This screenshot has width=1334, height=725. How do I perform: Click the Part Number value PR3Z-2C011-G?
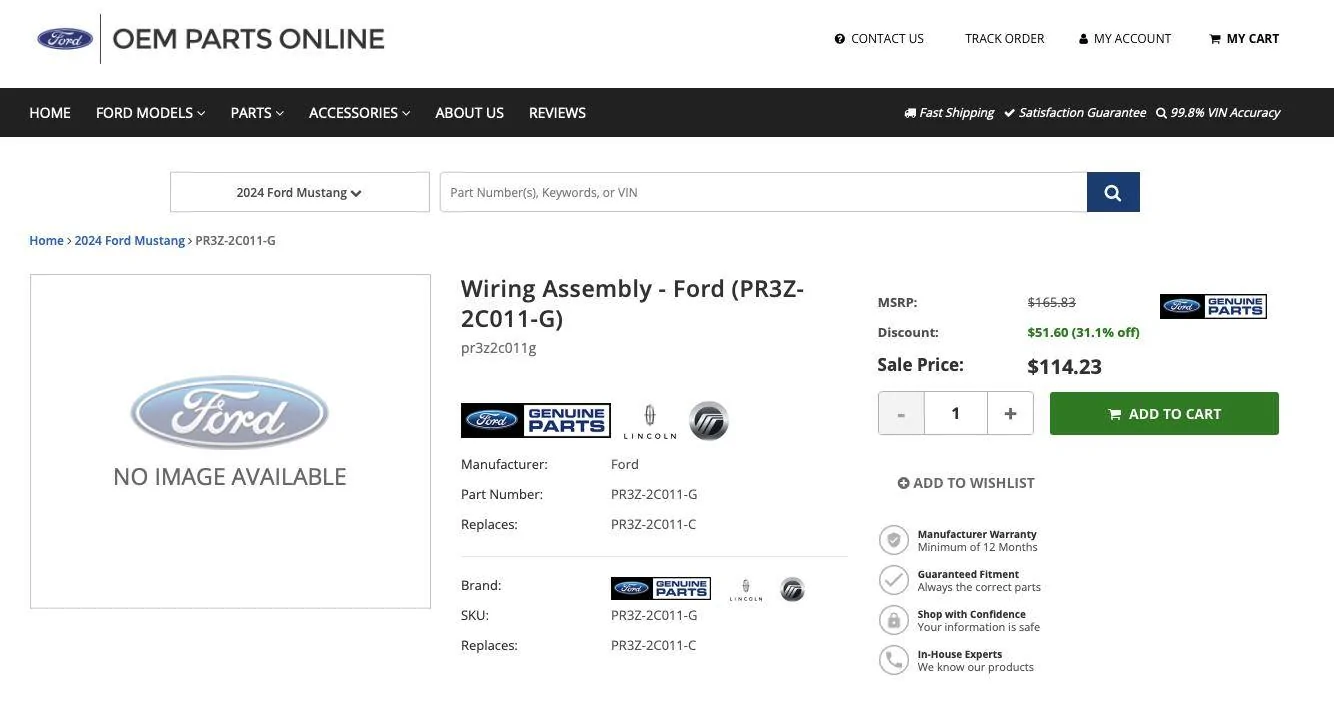pyautogui.click(x=654, y=494)
